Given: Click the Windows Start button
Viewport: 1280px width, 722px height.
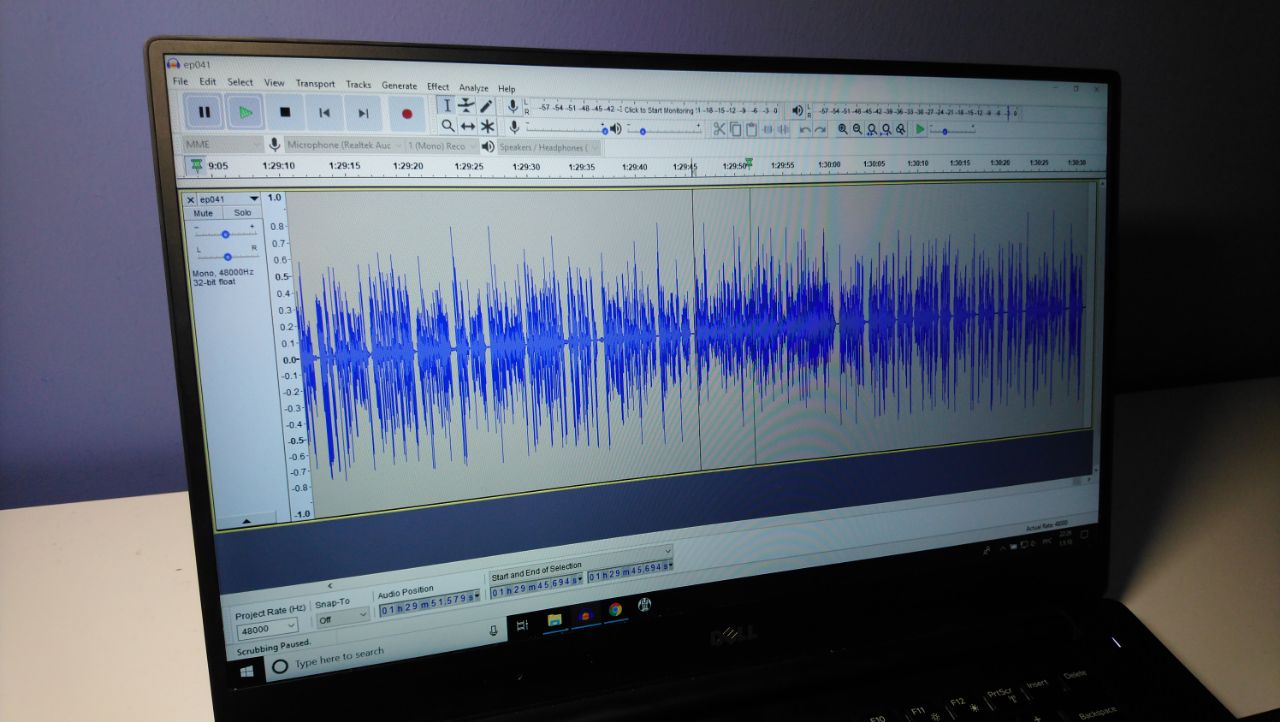Looking at the screenshot, I should pos(246,673).
